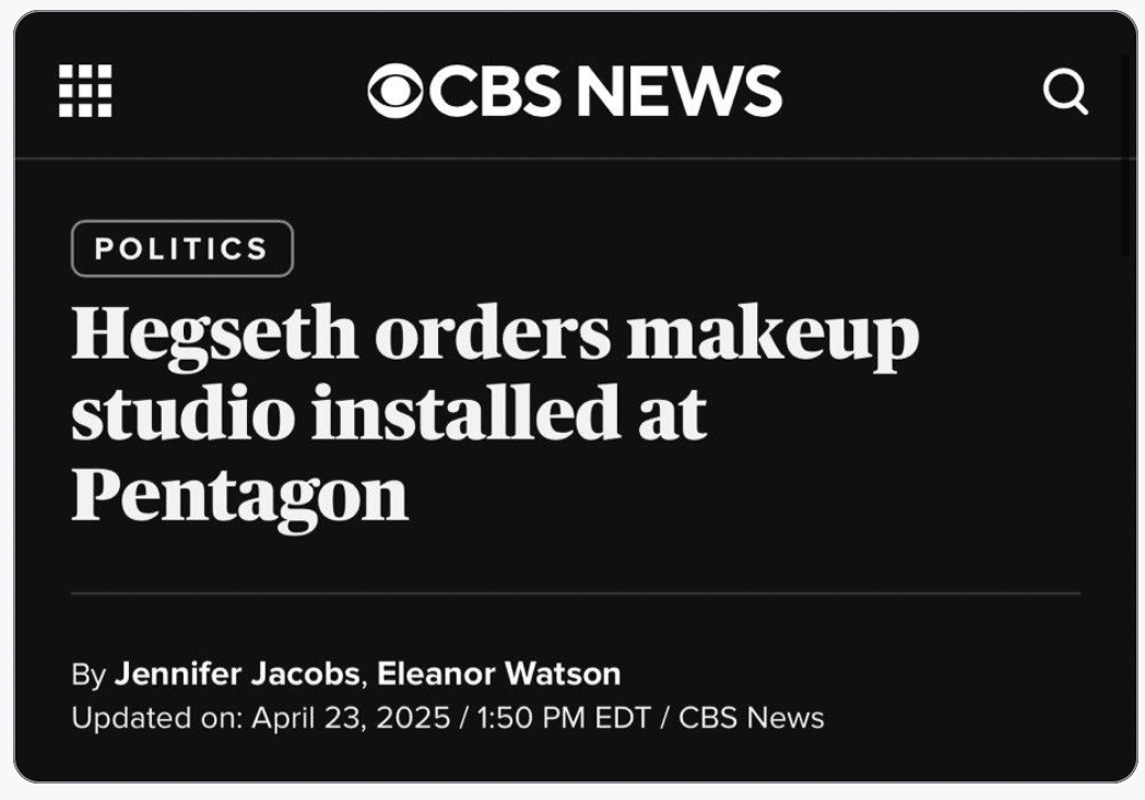This screenshot has width=1145, height=800.
Task: Click the NEWS word in header logo
Action: pos(680,91)
